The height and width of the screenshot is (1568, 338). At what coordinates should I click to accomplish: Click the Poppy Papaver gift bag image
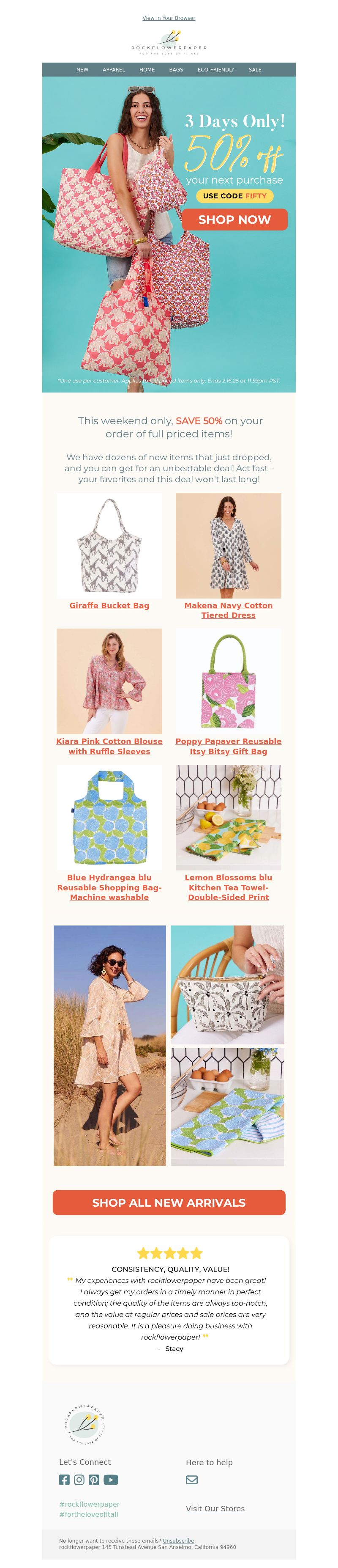click(229, 681)
